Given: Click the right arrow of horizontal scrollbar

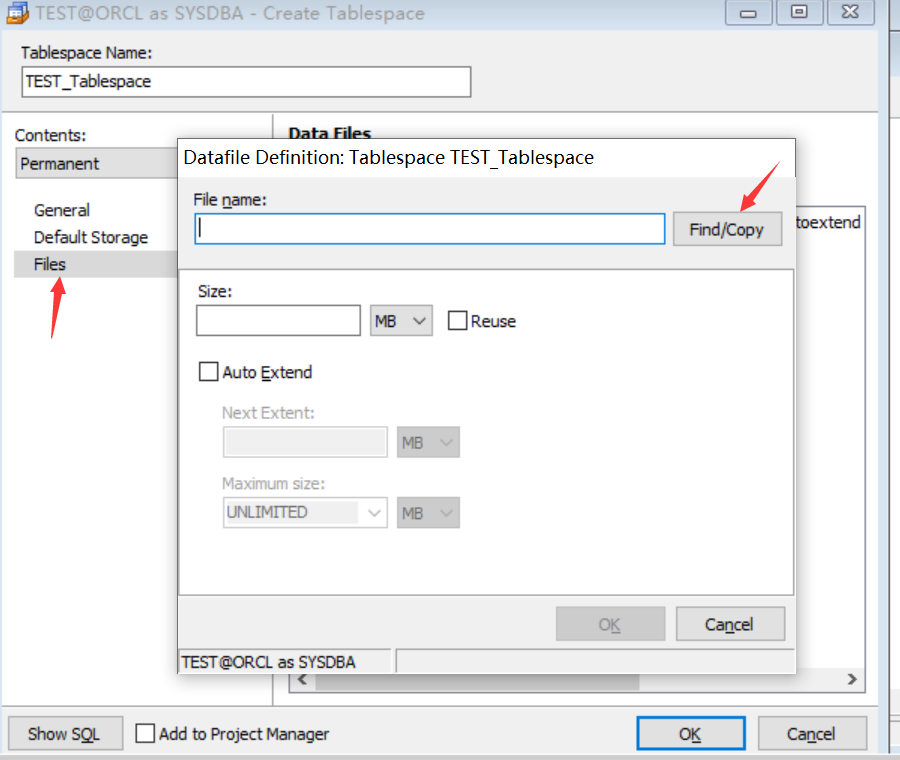Looking at the screenshot, I should pyautogui.click(x=852, y=679).
